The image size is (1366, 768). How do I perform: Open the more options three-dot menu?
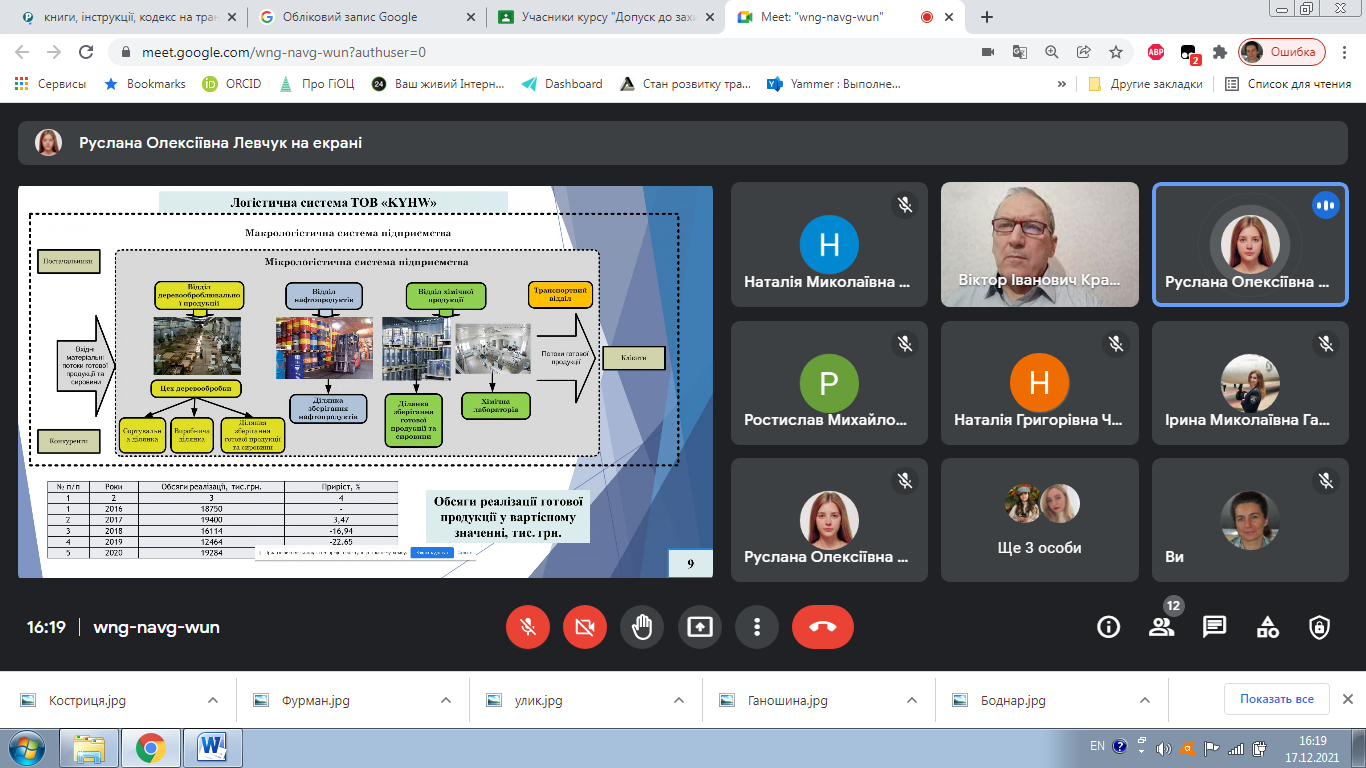(757, 627)
